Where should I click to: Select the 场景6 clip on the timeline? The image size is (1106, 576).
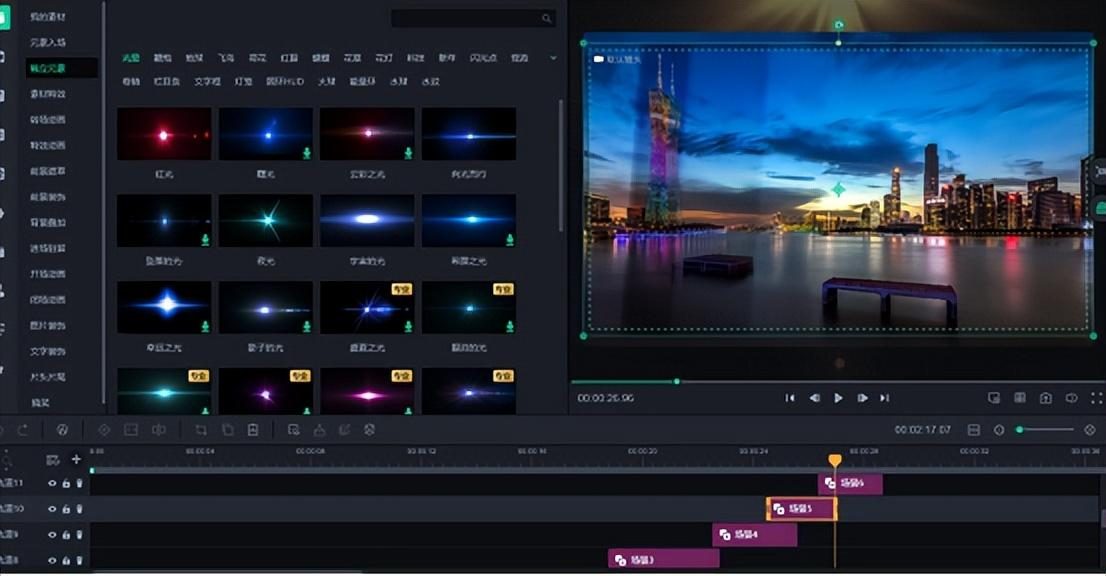coord(850,483)
